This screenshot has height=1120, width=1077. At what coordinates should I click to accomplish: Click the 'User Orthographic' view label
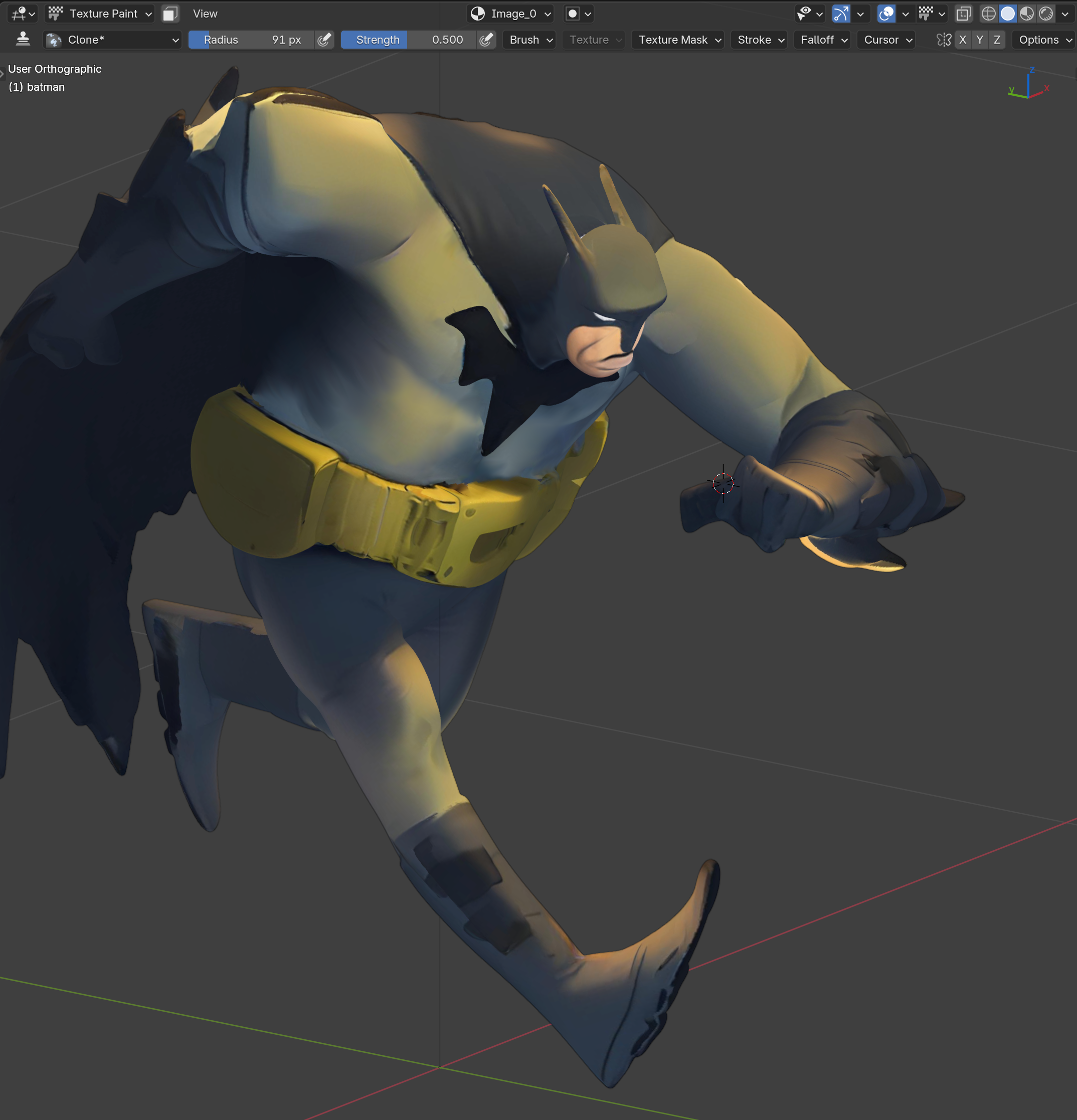click(x=55, y=69)
